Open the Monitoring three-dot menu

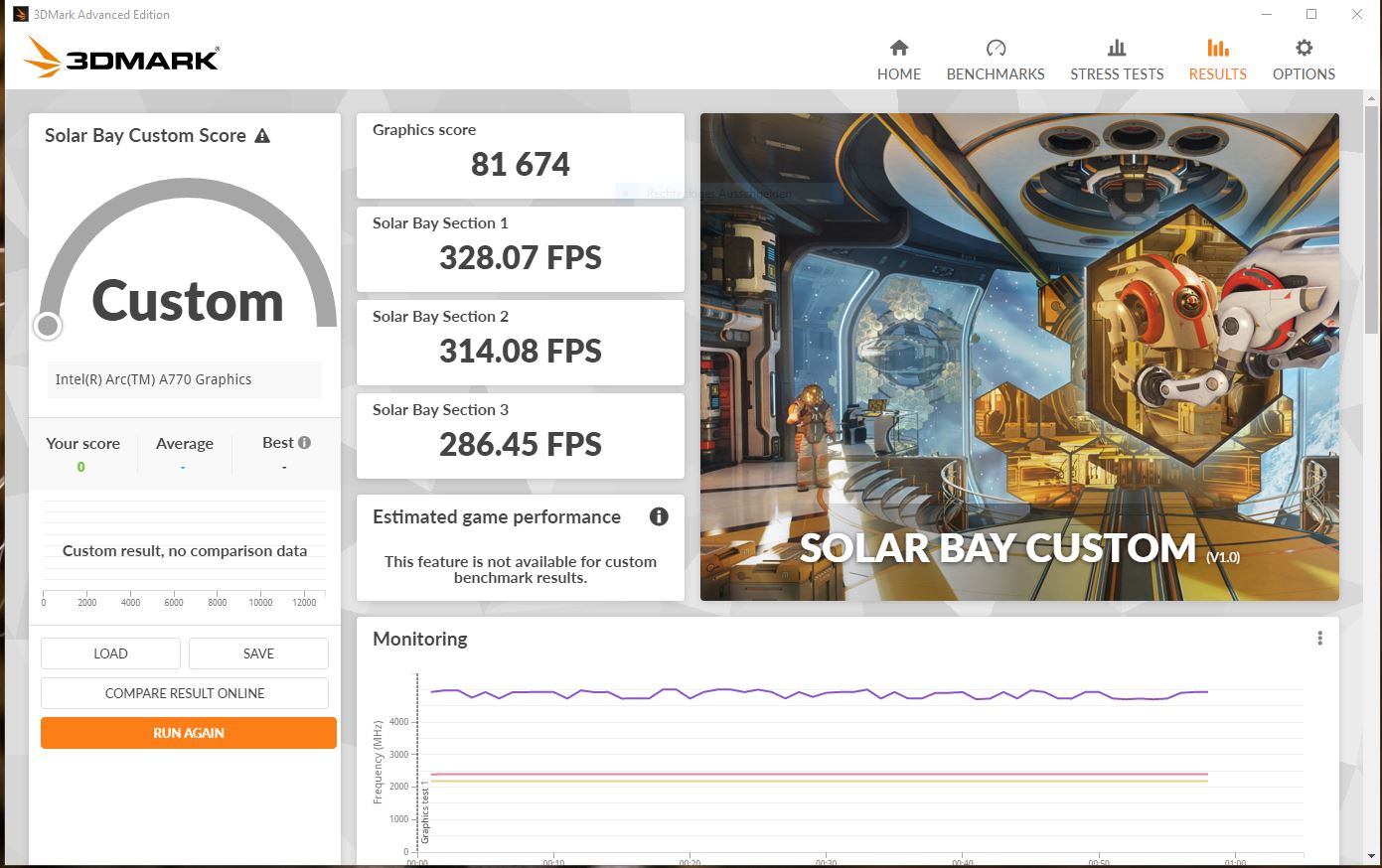[x=1319, y=639]
